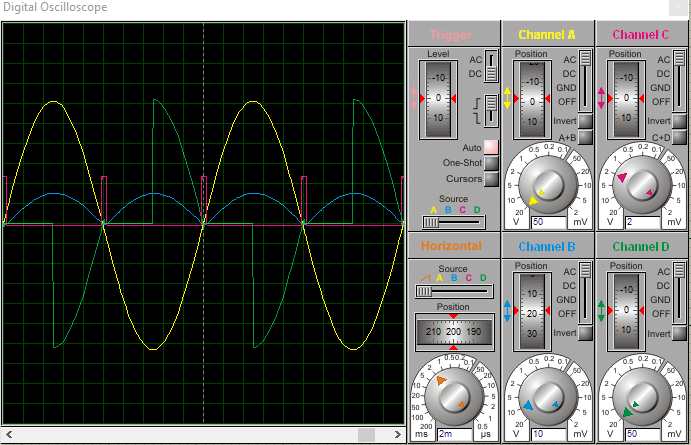
Task: Click the Channel B Position dial
Action: point(532,312)
